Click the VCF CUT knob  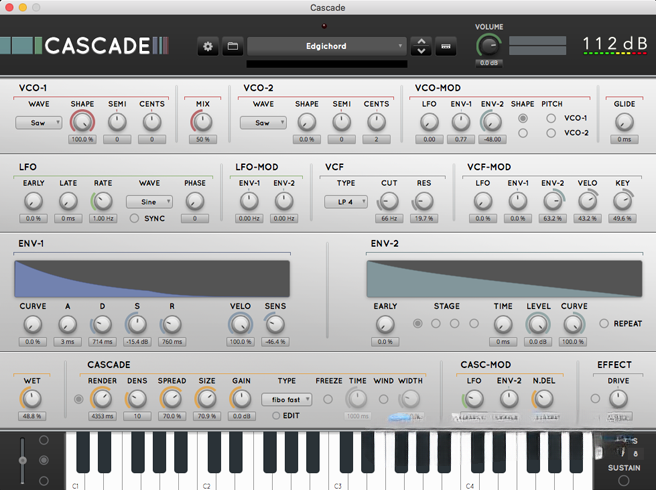389,202
